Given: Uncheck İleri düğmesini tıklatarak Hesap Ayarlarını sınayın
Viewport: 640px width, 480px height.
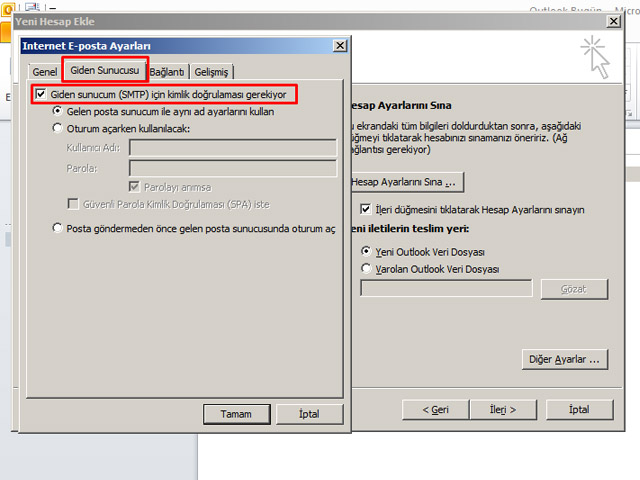Looking at the screenshot, I should (367, 210).
